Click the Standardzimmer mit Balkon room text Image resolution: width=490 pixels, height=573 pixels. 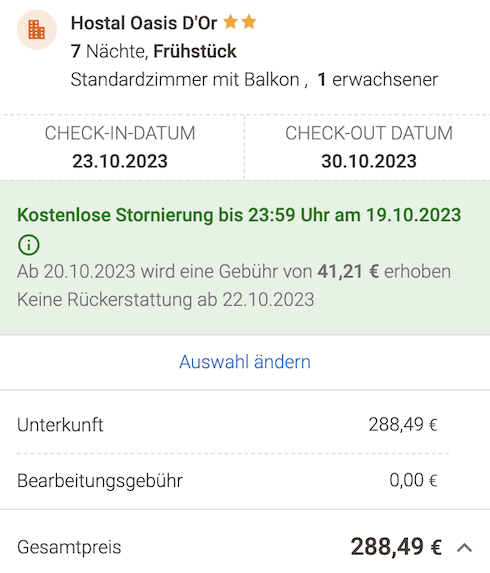point(185,80)
